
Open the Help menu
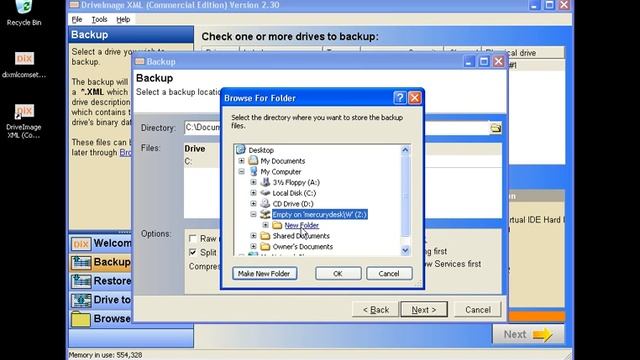[123, 19]
